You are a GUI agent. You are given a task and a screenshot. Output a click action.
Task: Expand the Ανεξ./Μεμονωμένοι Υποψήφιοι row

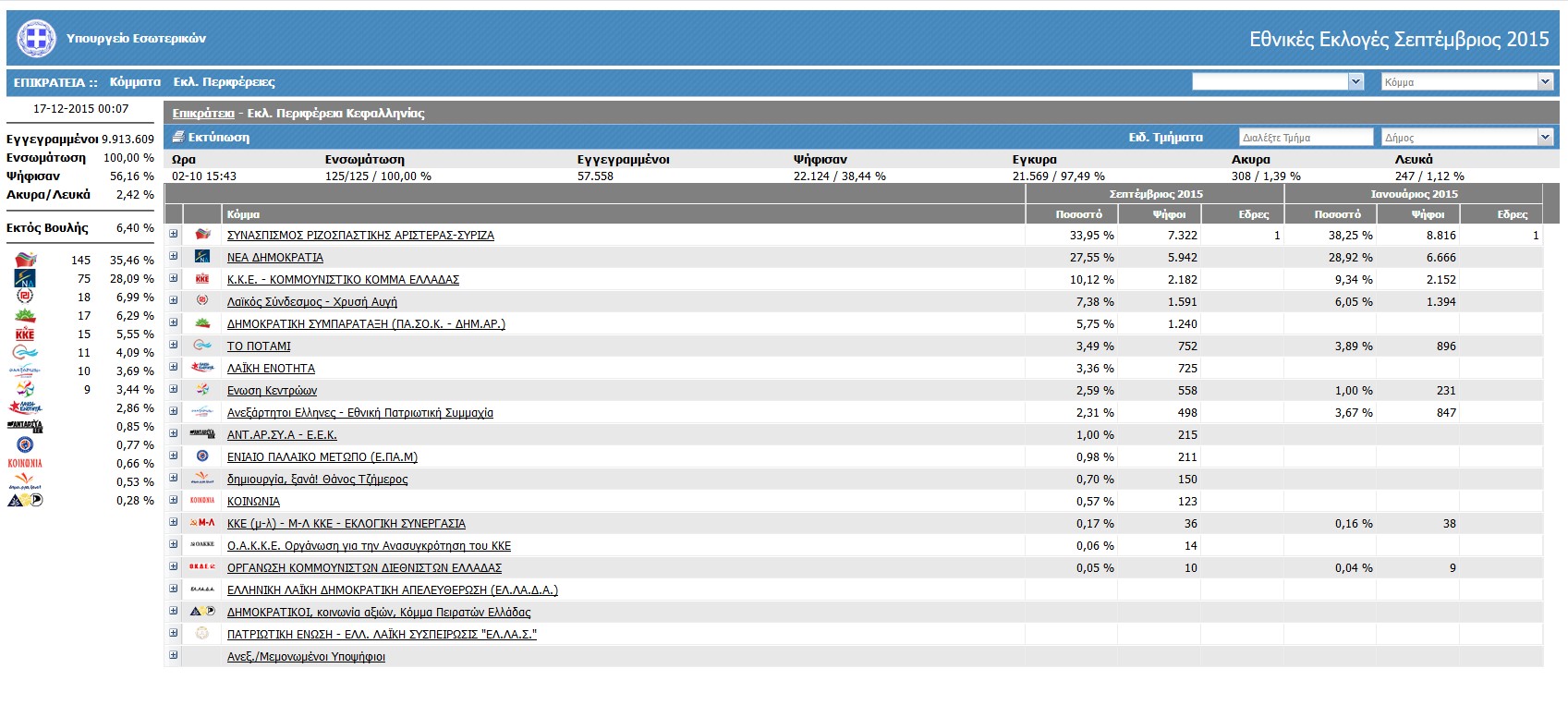(173, 655)
